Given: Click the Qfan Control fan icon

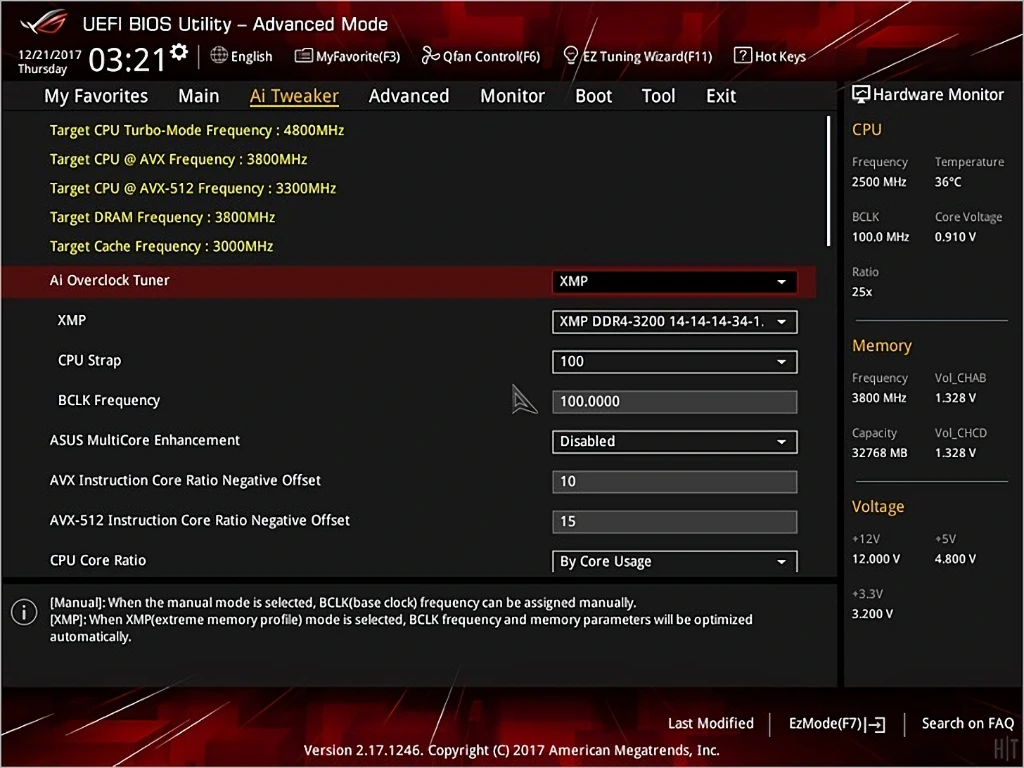Looking at the screenshot, I should pyautogui.click(x=430, y=56).
